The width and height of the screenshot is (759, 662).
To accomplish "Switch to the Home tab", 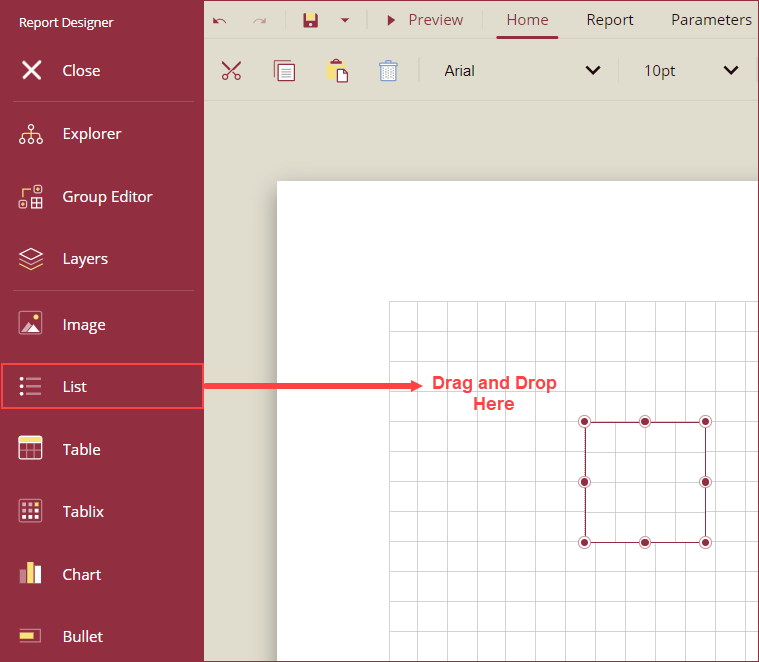I will point(527,20).
